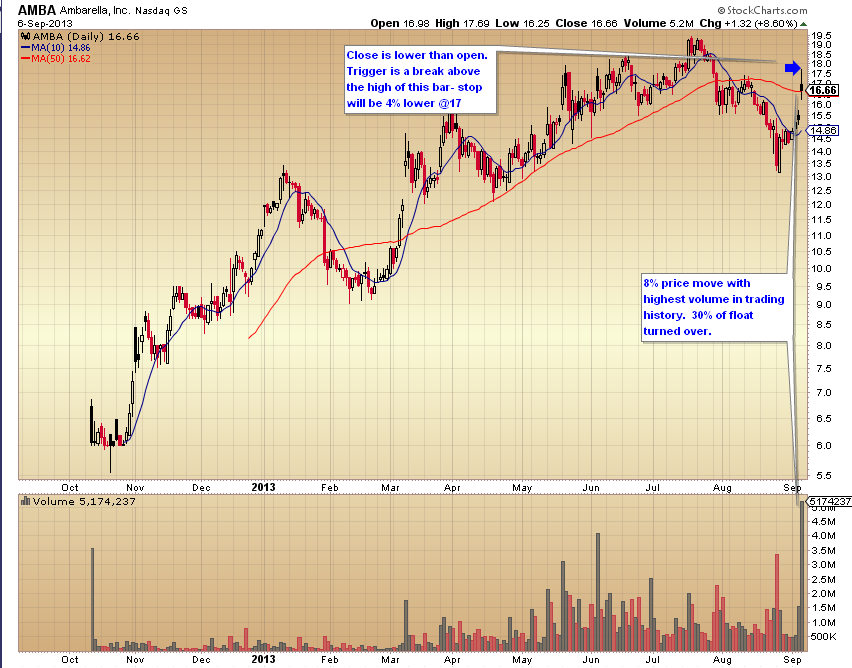Click the 2013 label on price chart axis
The image size is (852, 668).
tap(264, 487)
